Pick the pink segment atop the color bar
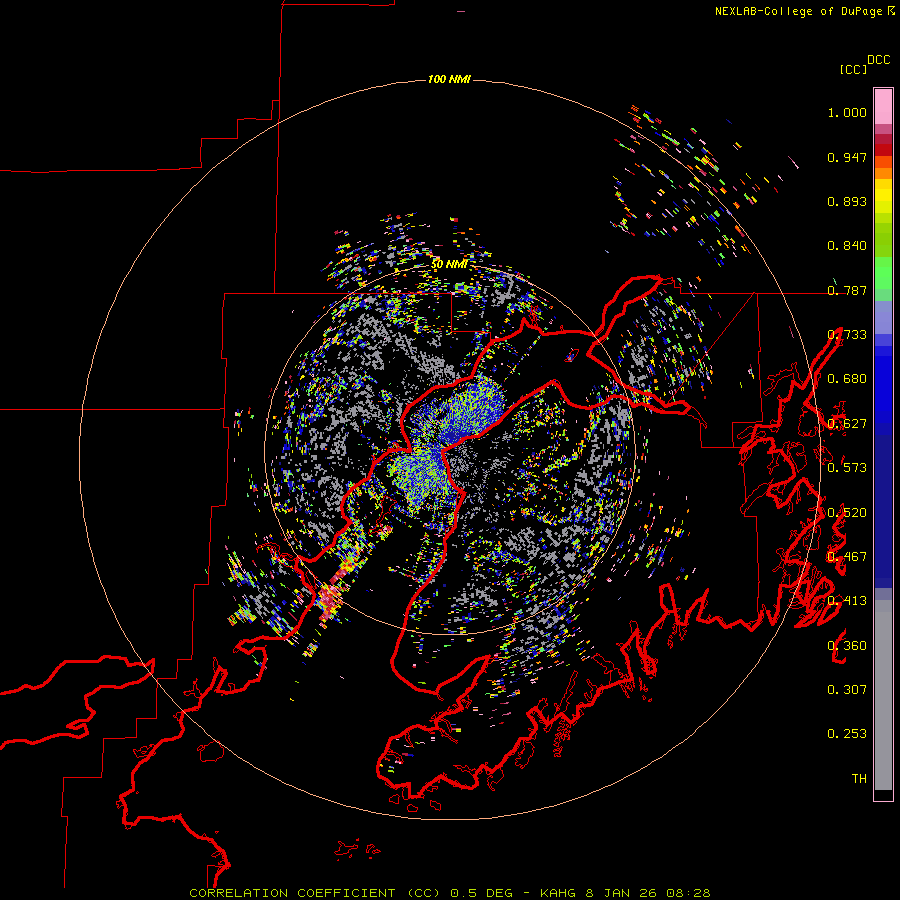Screen dimensions: 900x900 [x=883, y=106]
